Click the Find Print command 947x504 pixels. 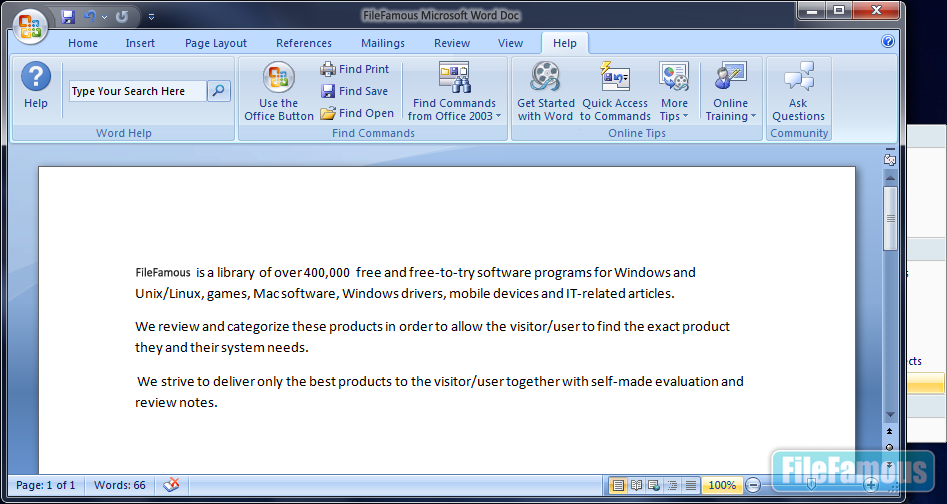pos(355,69)
